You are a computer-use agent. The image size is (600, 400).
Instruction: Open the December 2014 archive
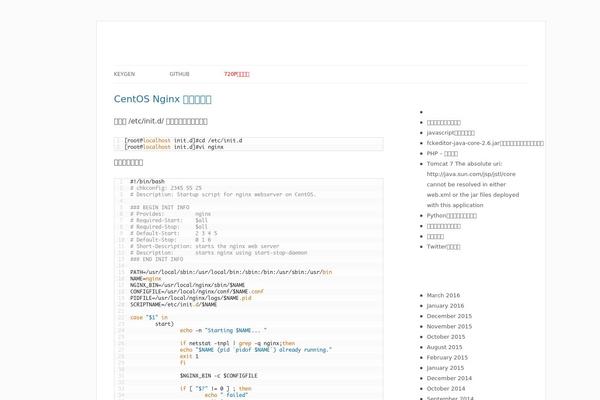(x=449, y=378)
